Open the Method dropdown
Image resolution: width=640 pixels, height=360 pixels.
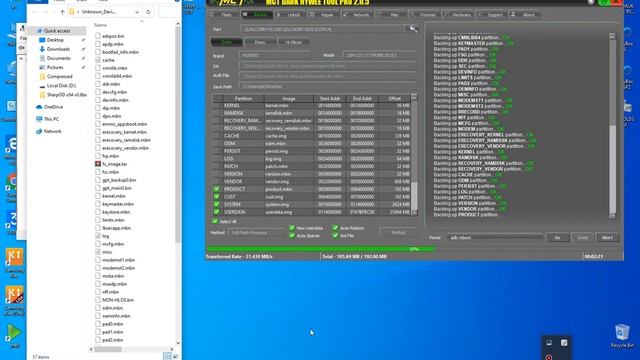pos(256,233)
